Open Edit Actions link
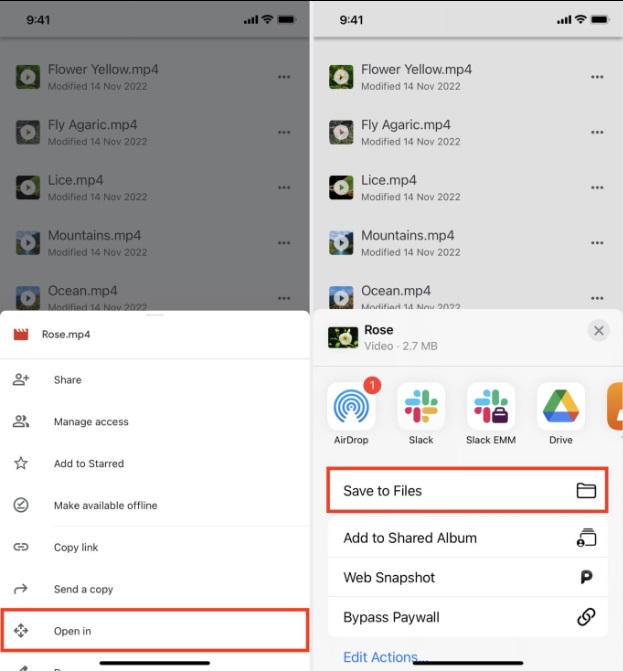The width and height of the screenshot is (623, 671). pos(385,657)
